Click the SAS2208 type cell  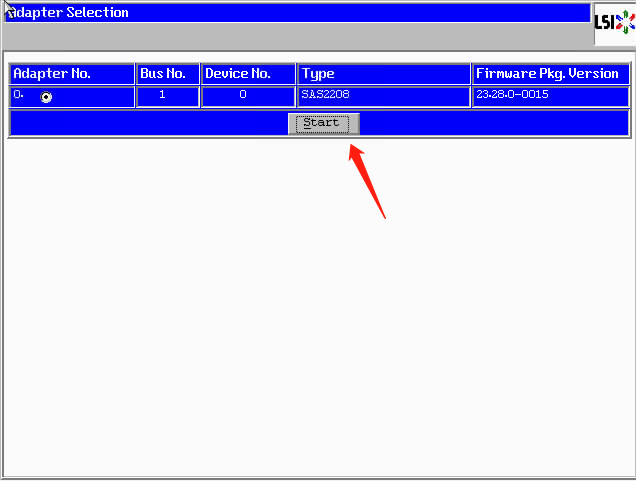(x=384, y=97)
